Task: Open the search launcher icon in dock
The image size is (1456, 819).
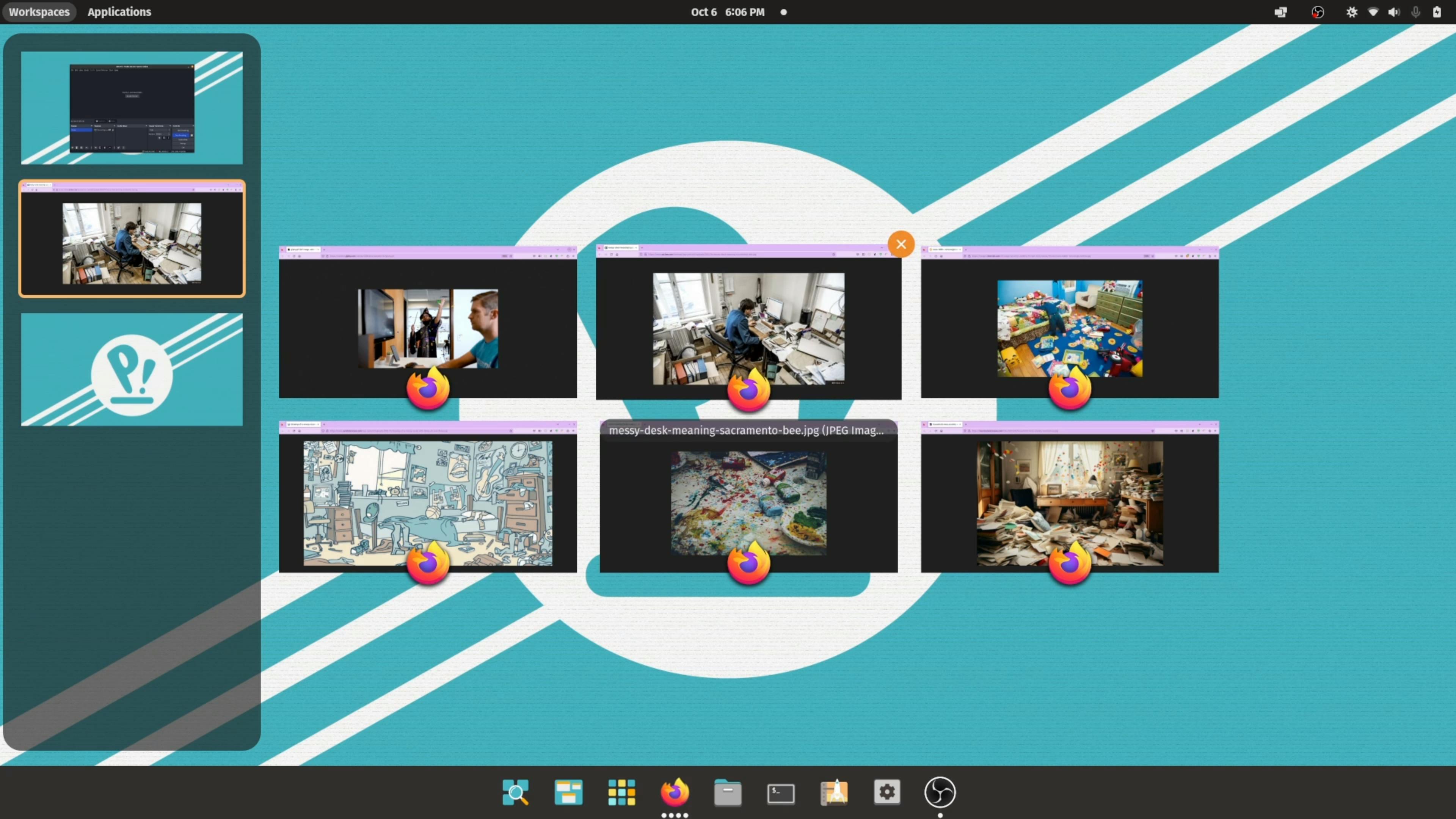Action: [515, 792]
